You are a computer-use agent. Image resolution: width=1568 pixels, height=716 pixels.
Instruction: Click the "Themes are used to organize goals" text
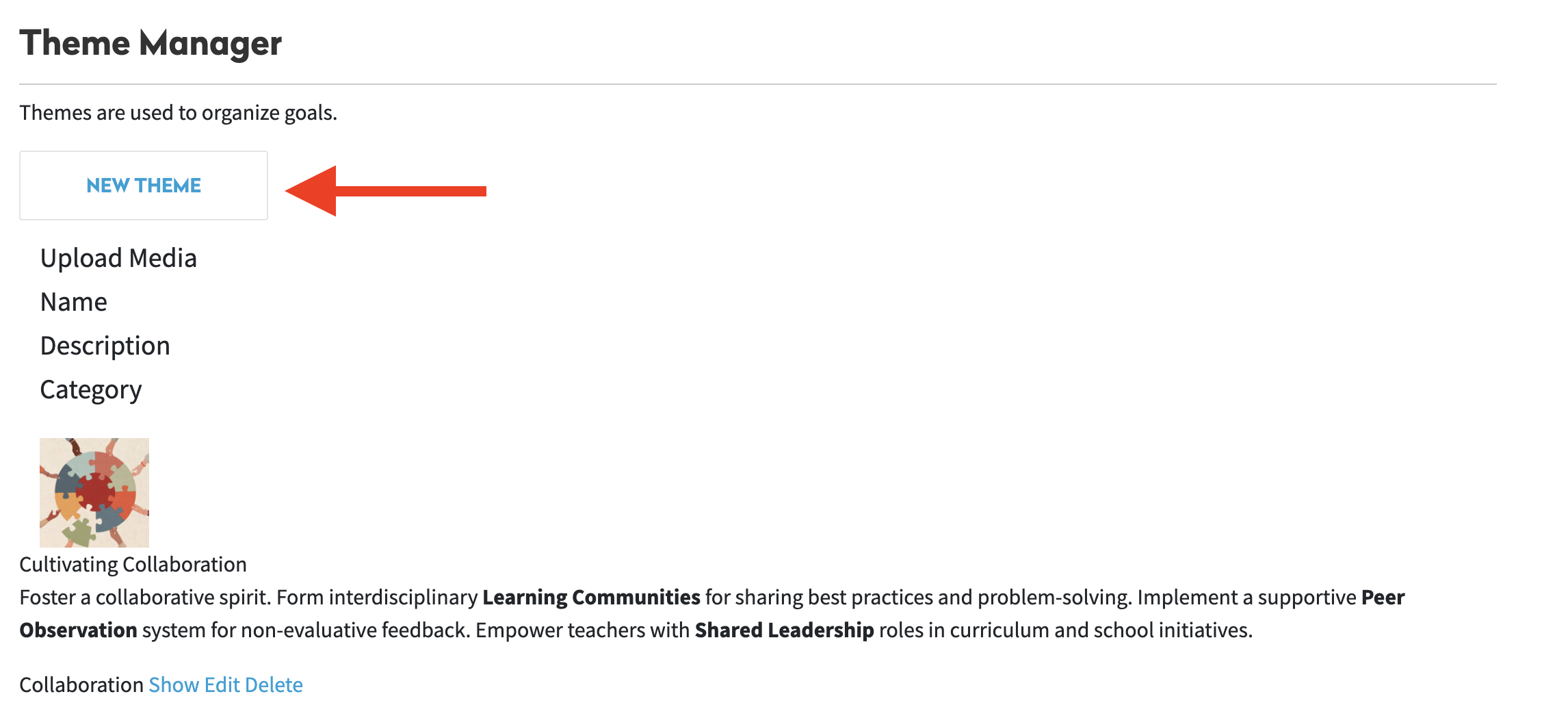click(178, 112)
